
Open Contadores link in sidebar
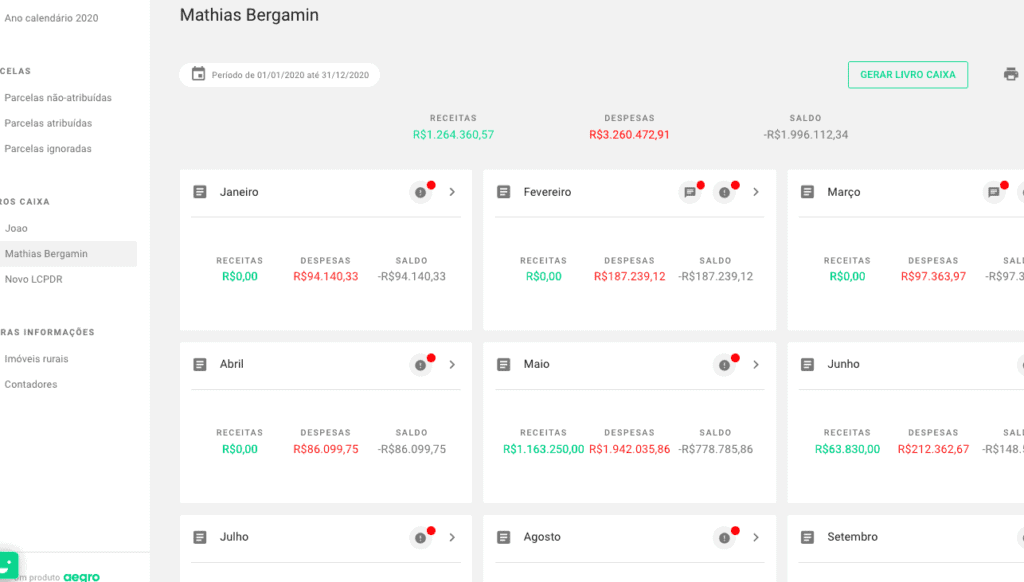(x=31, y=384)
